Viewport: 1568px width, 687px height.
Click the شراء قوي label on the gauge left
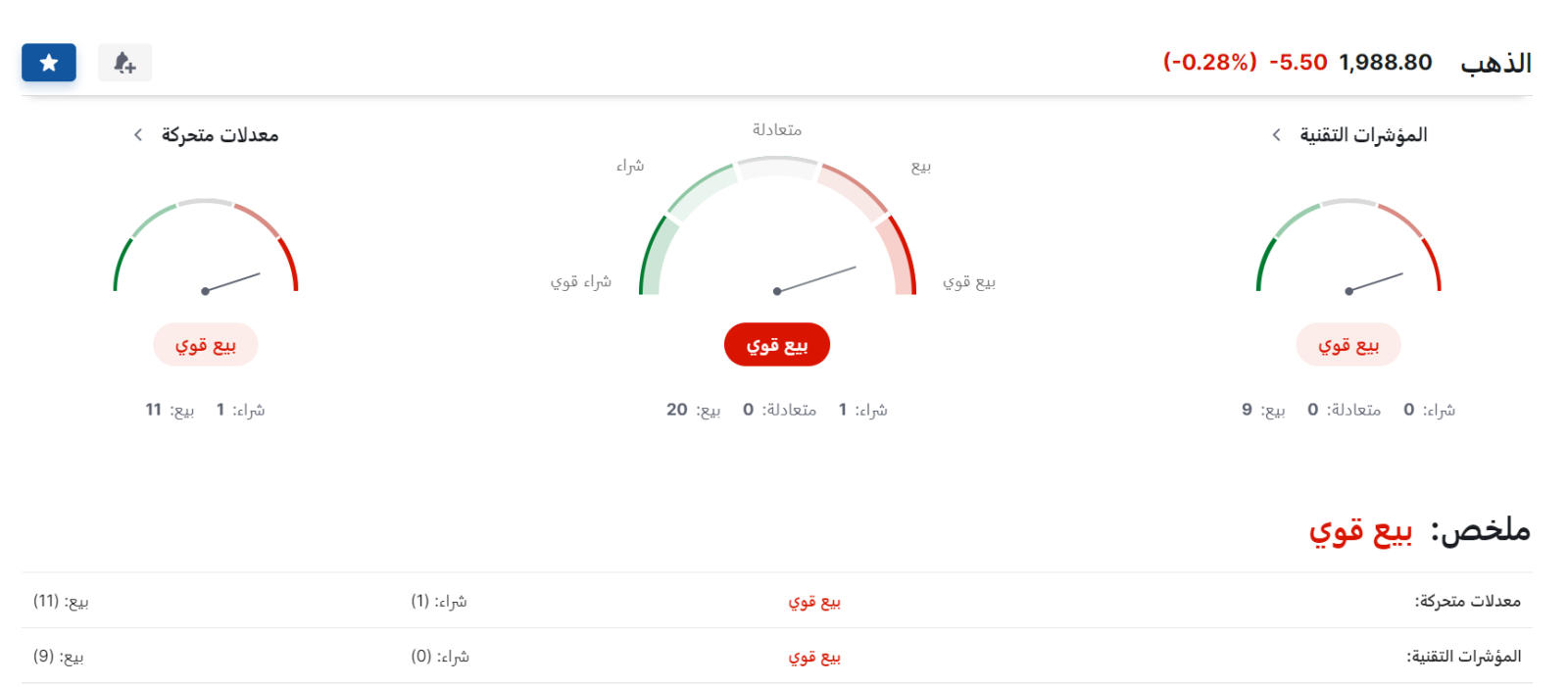pyautogui.click(x=581, y=282)
